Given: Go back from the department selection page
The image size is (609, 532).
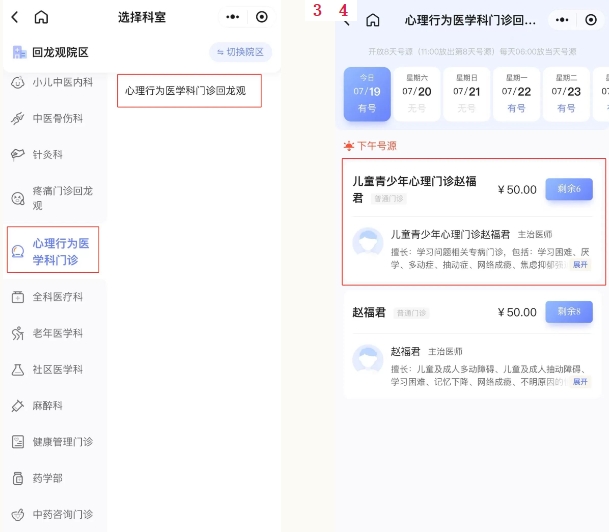Looking at the screenshot, I should [15, 17].
